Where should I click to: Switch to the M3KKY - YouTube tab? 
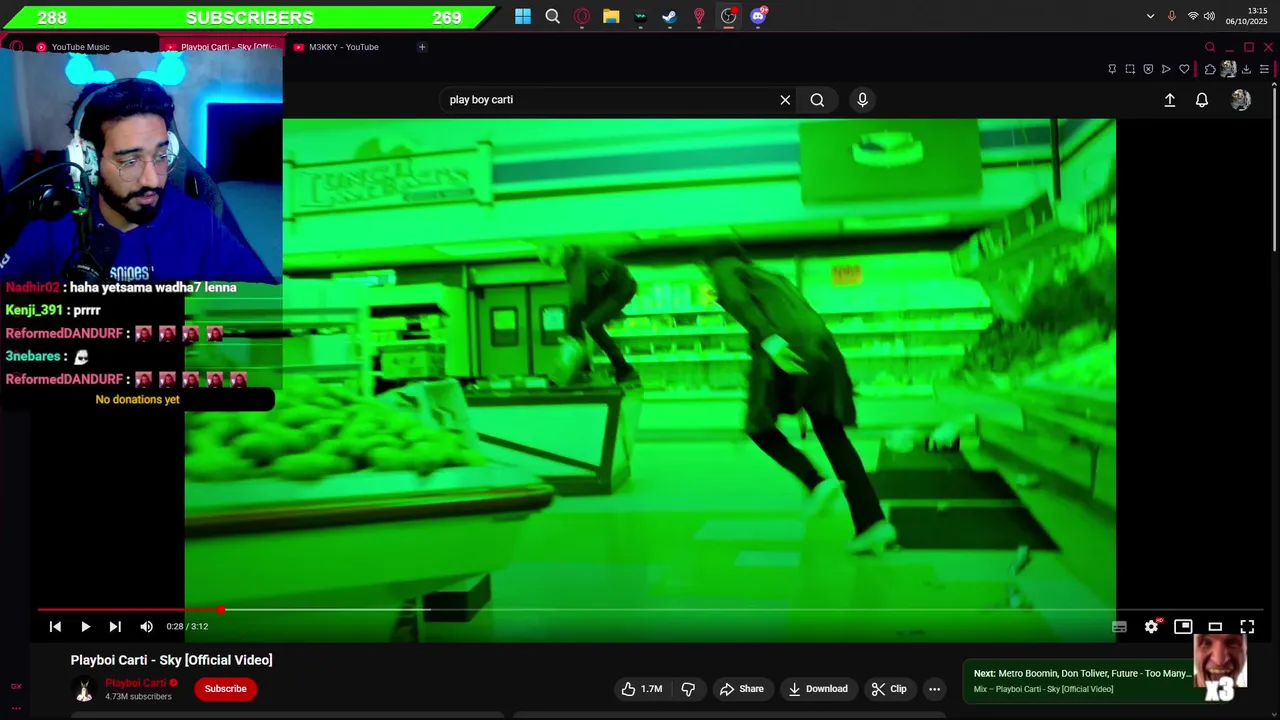tap(343, 47)
